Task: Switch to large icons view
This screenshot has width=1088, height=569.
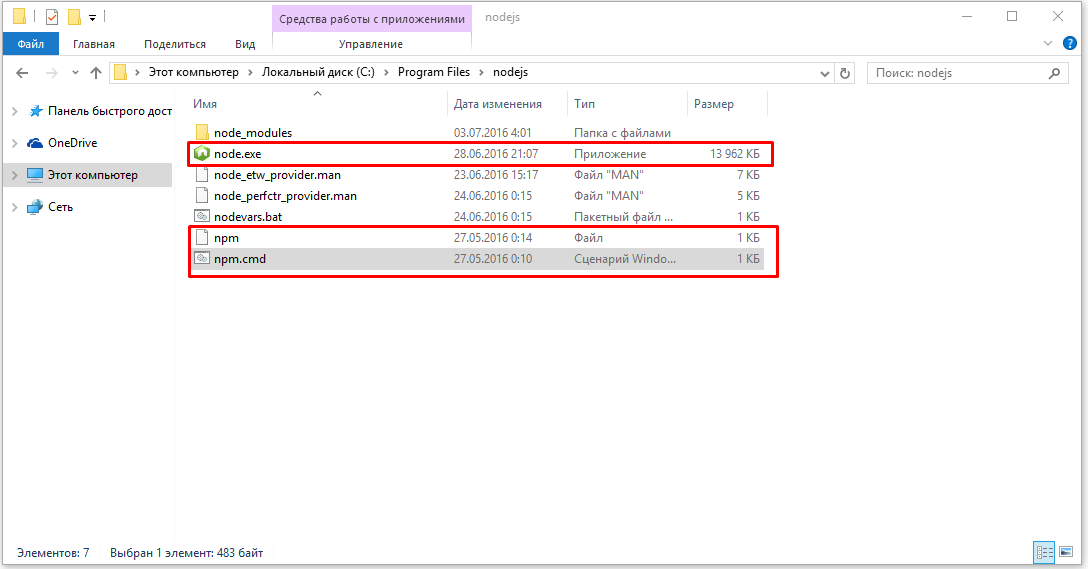Action: [x=1066, y=552]
